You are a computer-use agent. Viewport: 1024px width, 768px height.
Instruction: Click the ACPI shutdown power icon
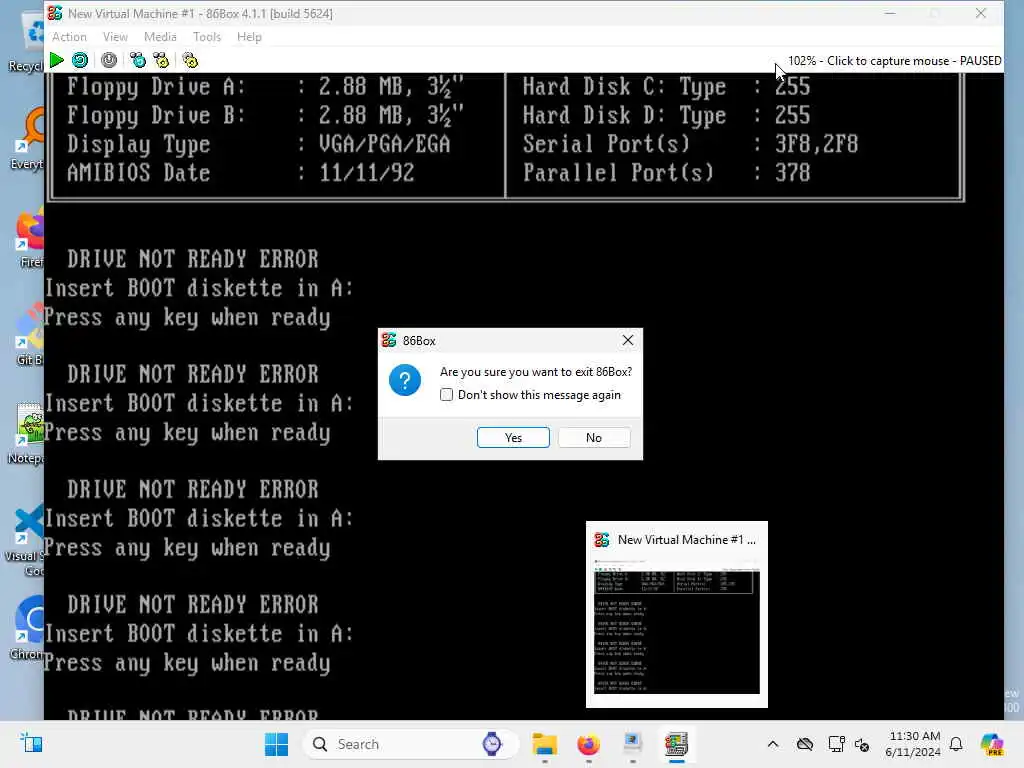tap(109, 61)
